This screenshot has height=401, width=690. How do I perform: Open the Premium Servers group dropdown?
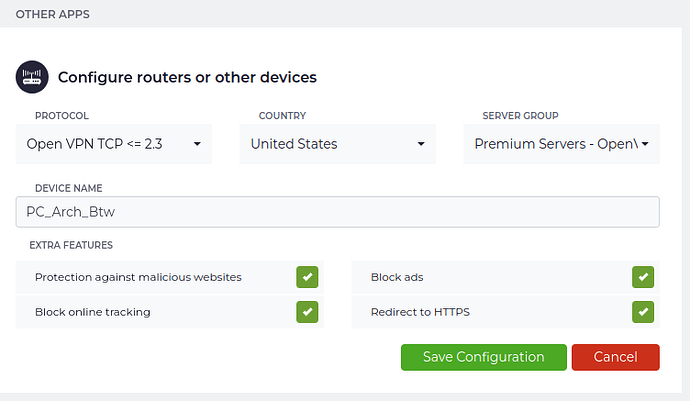(562, 144)
